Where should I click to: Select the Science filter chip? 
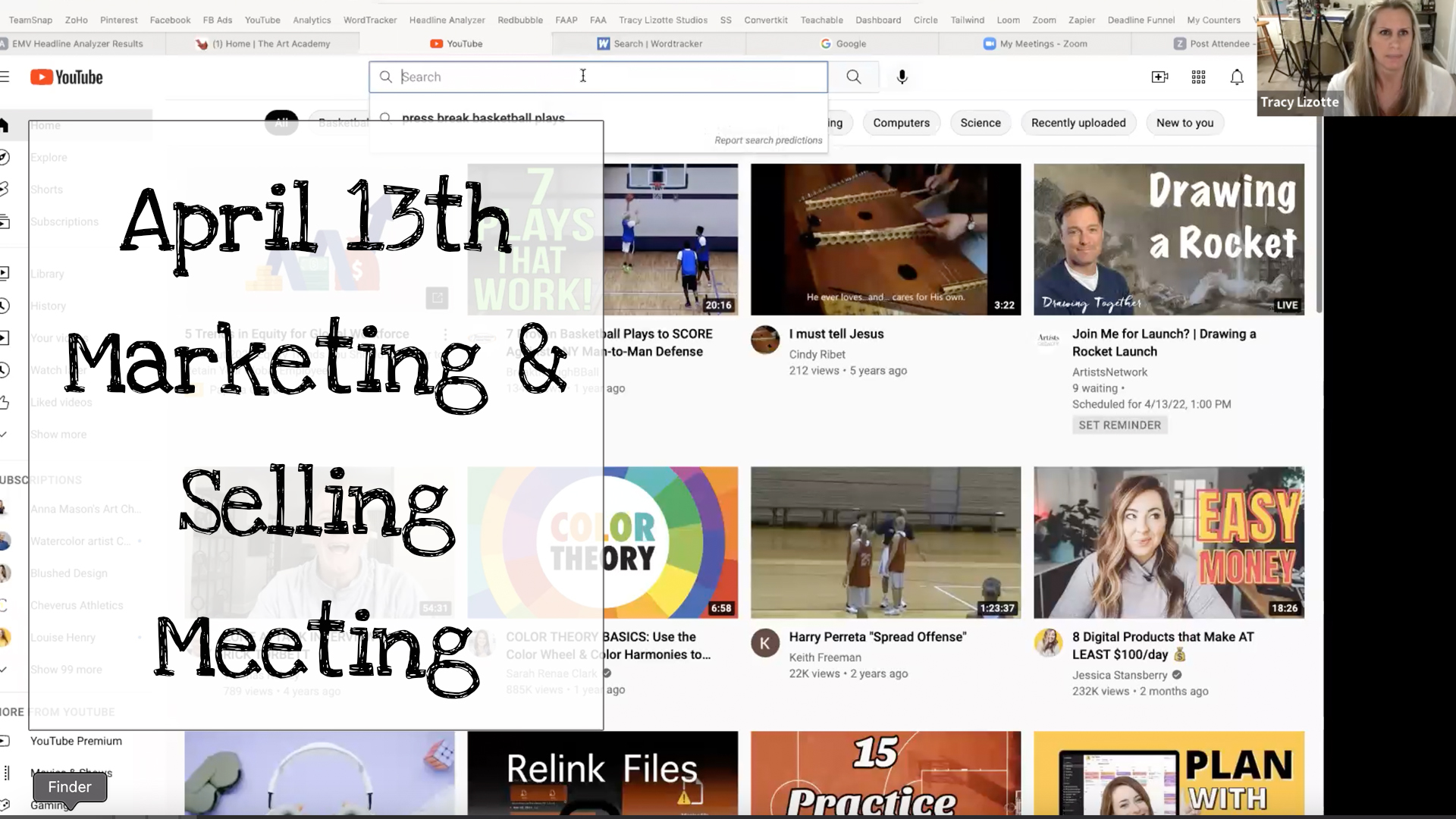980,123
